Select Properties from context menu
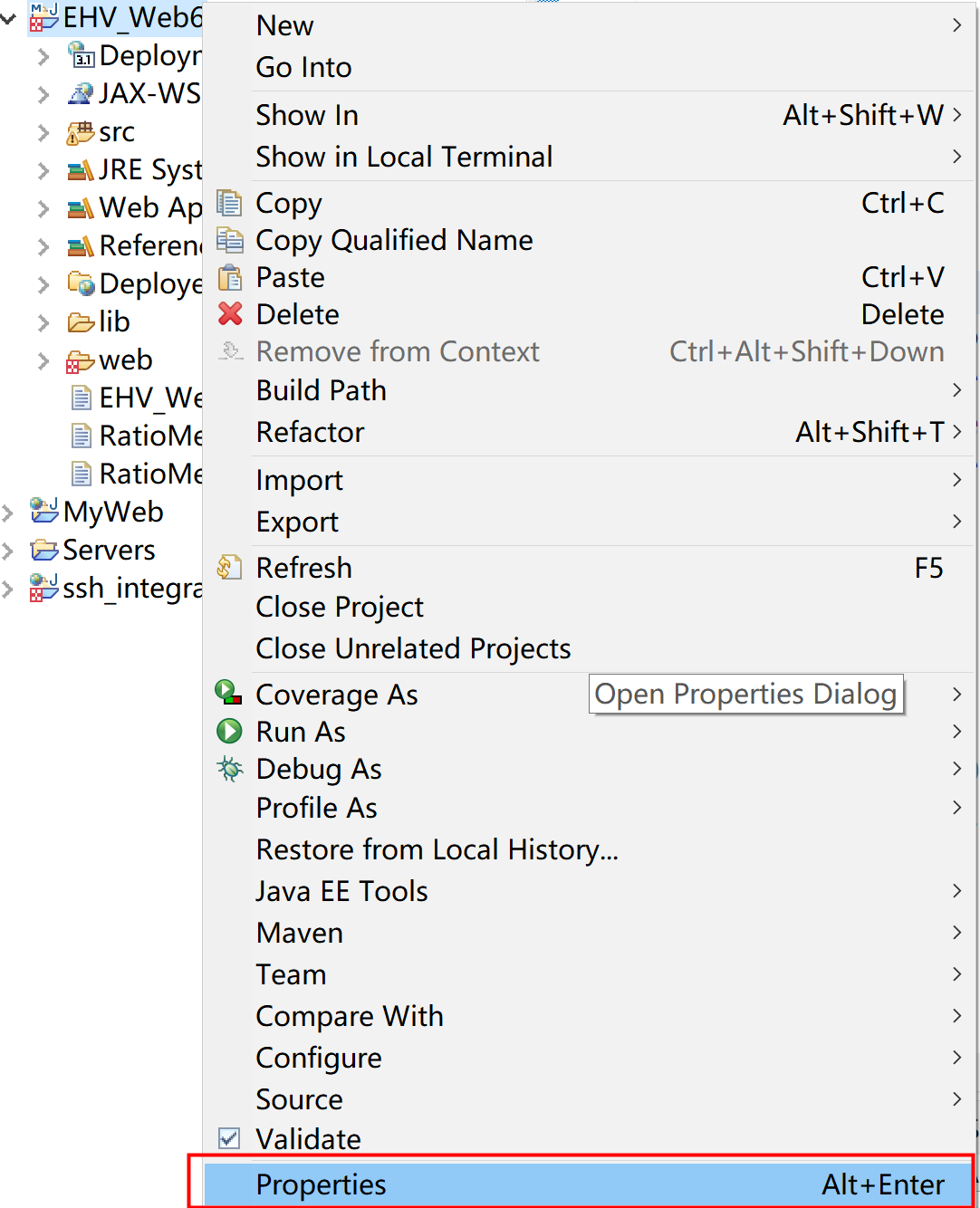980x1208 pixels. click(321, 1184)
